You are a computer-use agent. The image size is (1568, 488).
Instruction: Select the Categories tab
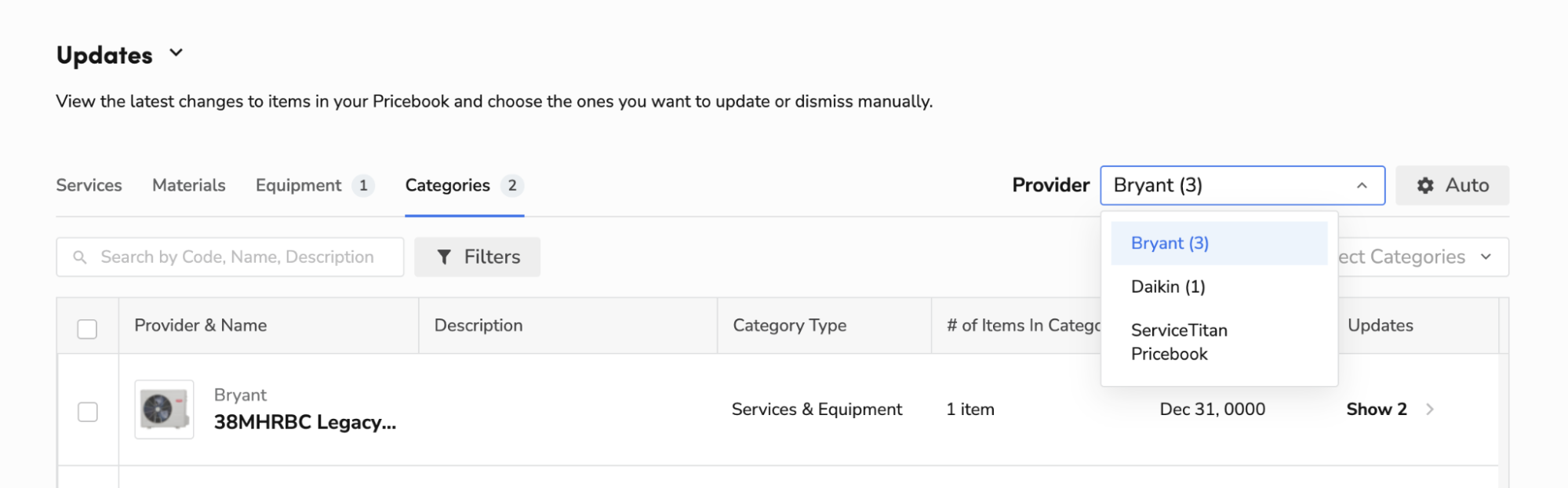448,185
